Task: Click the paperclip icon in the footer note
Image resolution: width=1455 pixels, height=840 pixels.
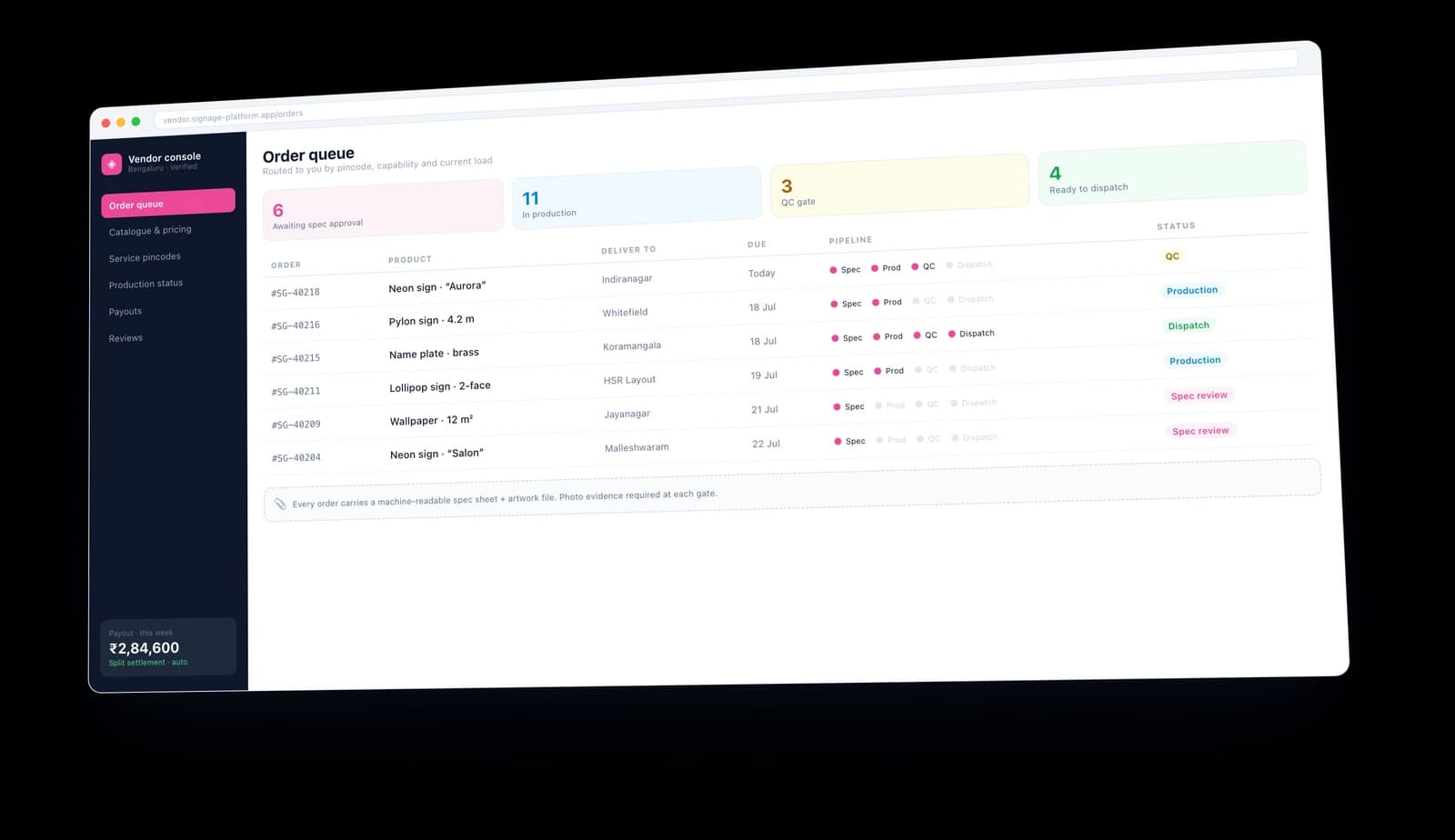Action: pos(280,504)
